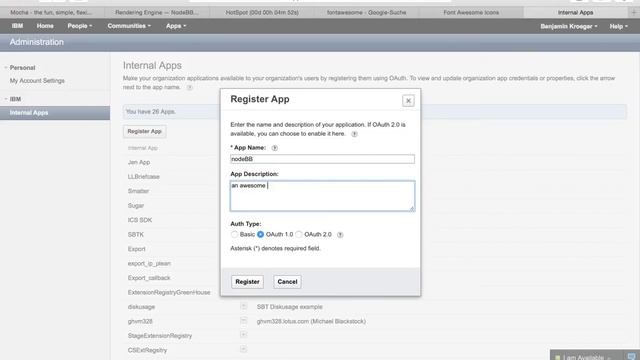Select Internal Apps in sidebar

[55, 113]
